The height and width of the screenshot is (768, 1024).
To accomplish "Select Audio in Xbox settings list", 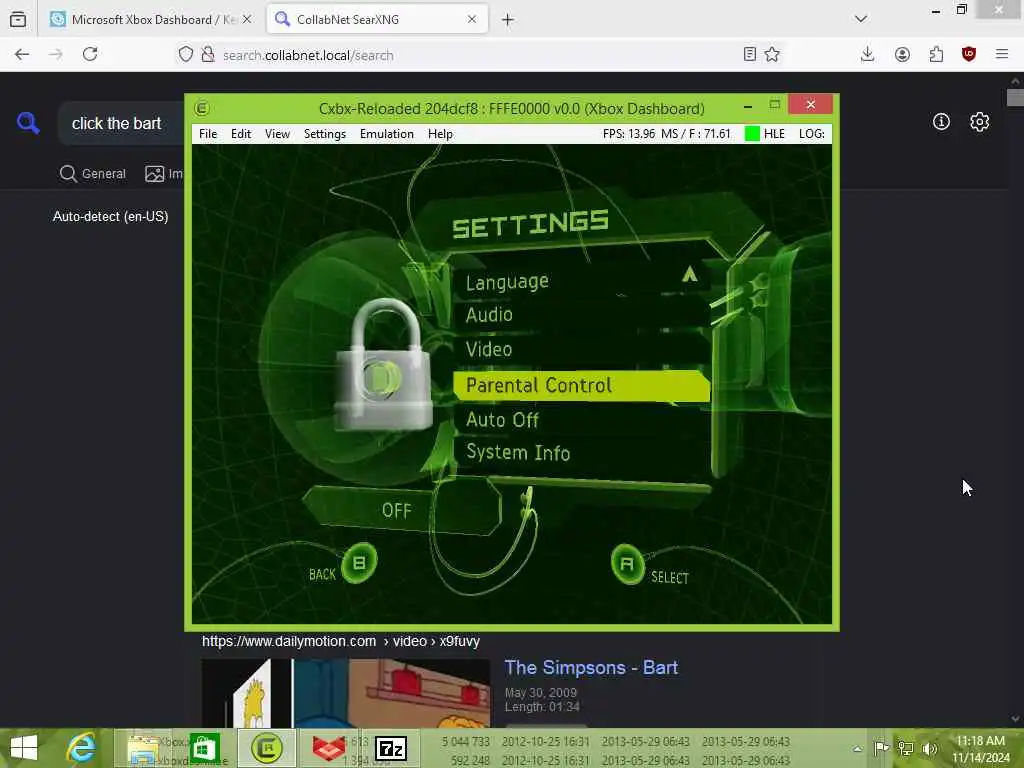I will (x=489, y=315).
